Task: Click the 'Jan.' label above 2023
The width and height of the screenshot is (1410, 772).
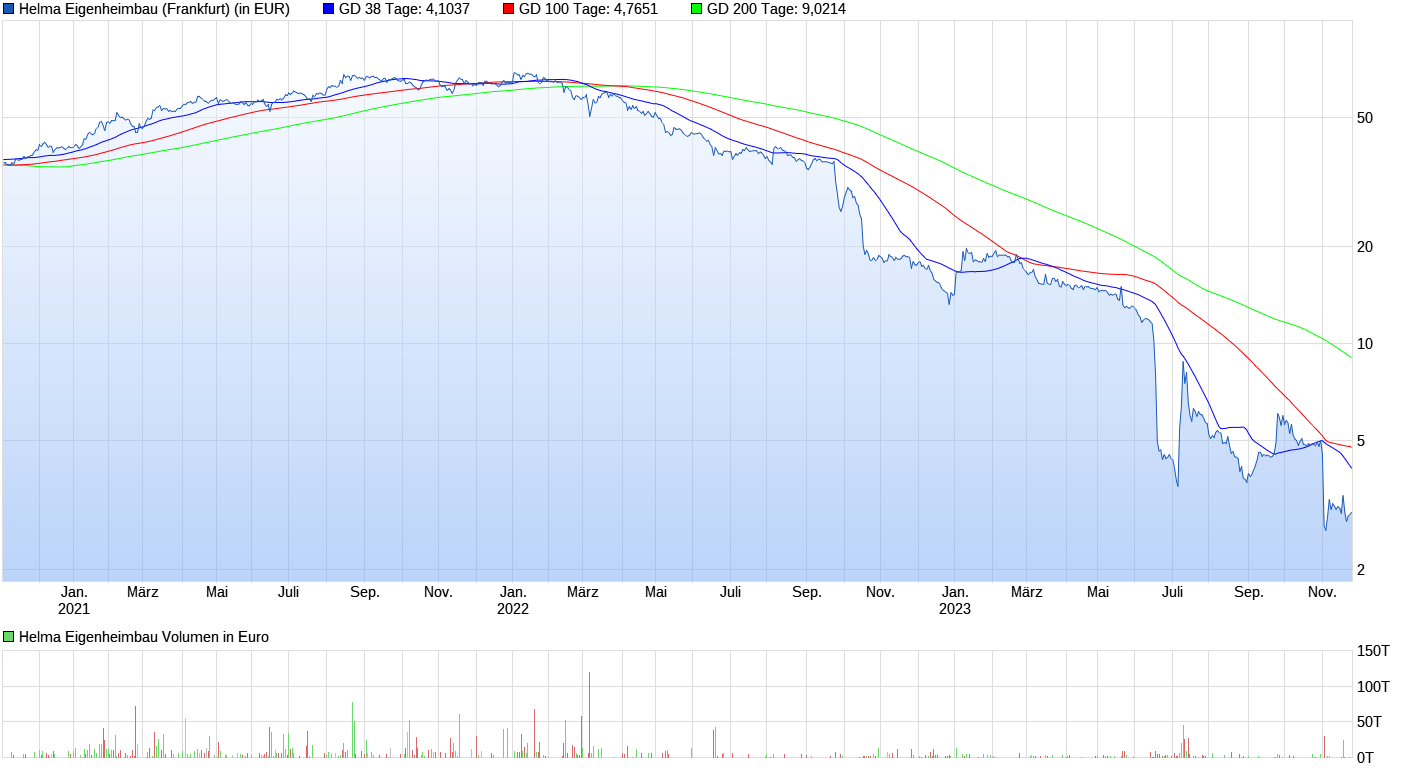Action: (x=954, y=592)
